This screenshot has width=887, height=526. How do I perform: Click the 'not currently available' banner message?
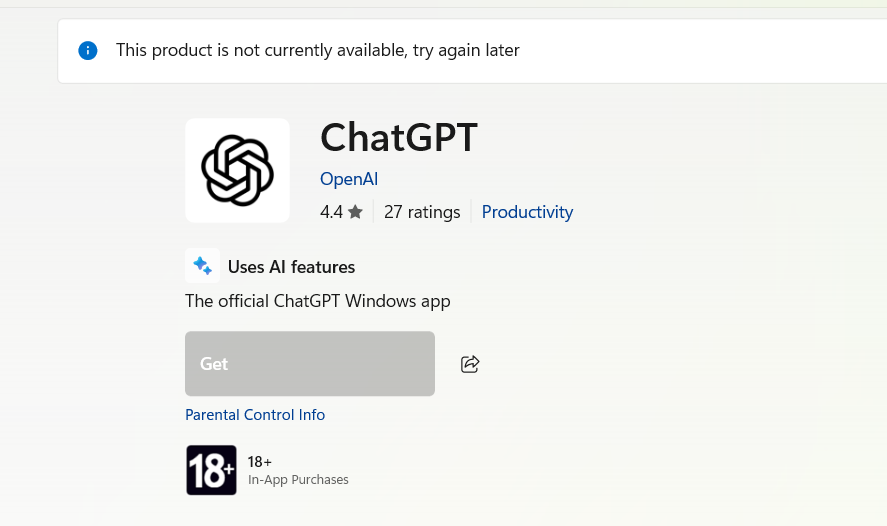[318, 50]
